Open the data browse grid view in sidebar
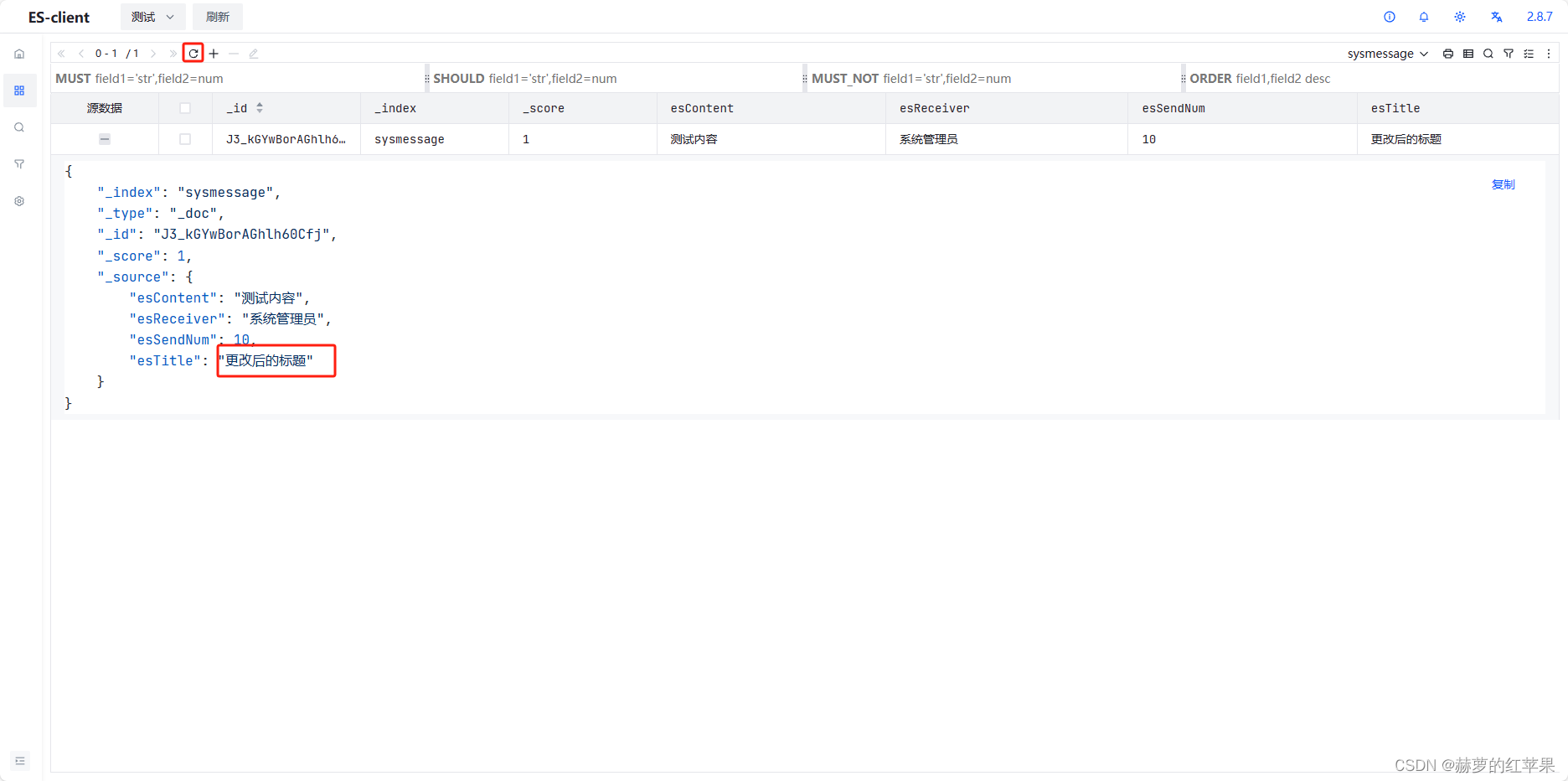 19,91
